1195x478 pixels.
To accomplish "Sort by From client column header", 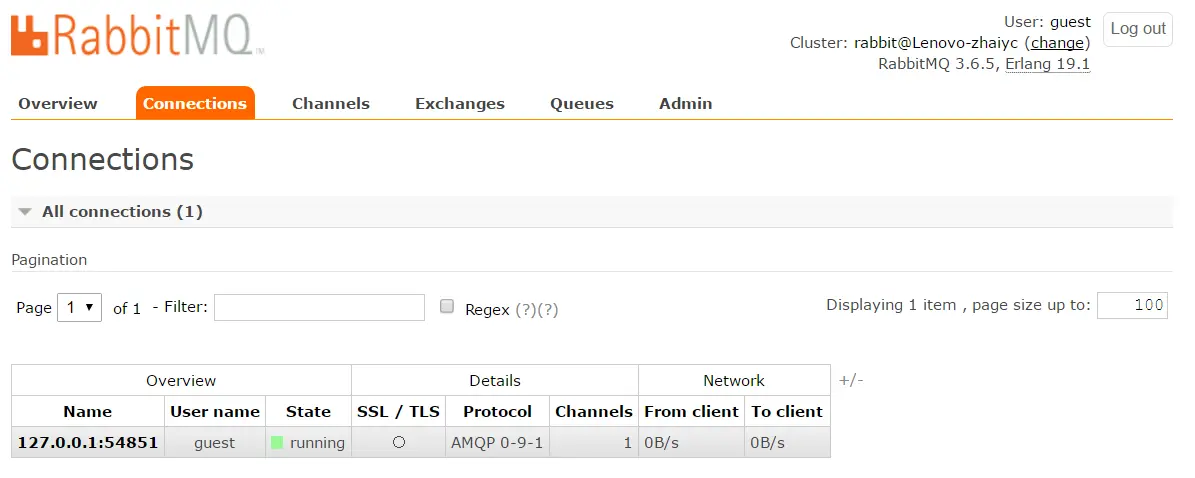I will tap(691, 412).
